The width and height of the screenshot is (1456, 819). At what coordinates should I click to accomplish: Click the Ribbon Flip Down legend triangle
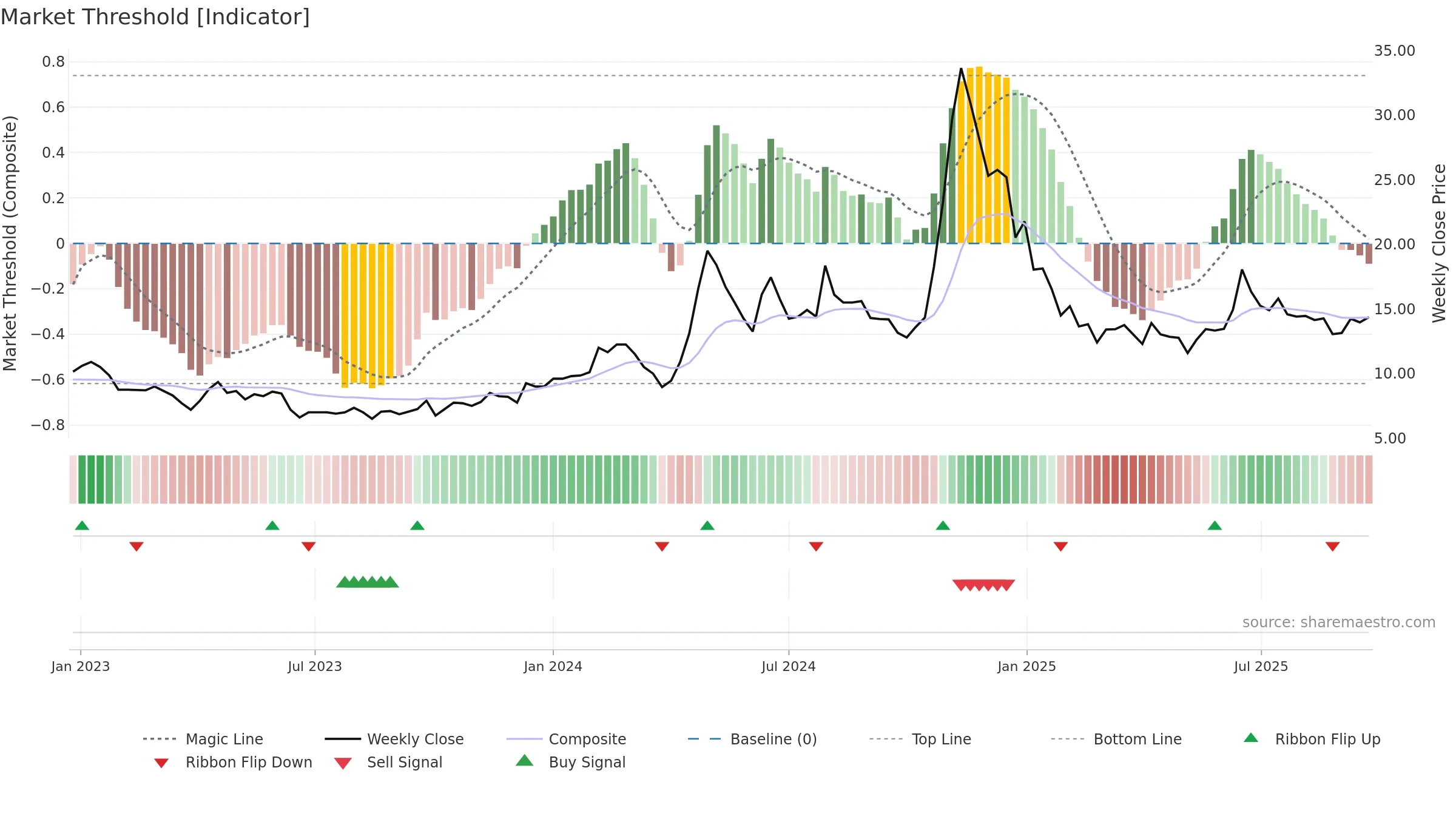point(161,763)
